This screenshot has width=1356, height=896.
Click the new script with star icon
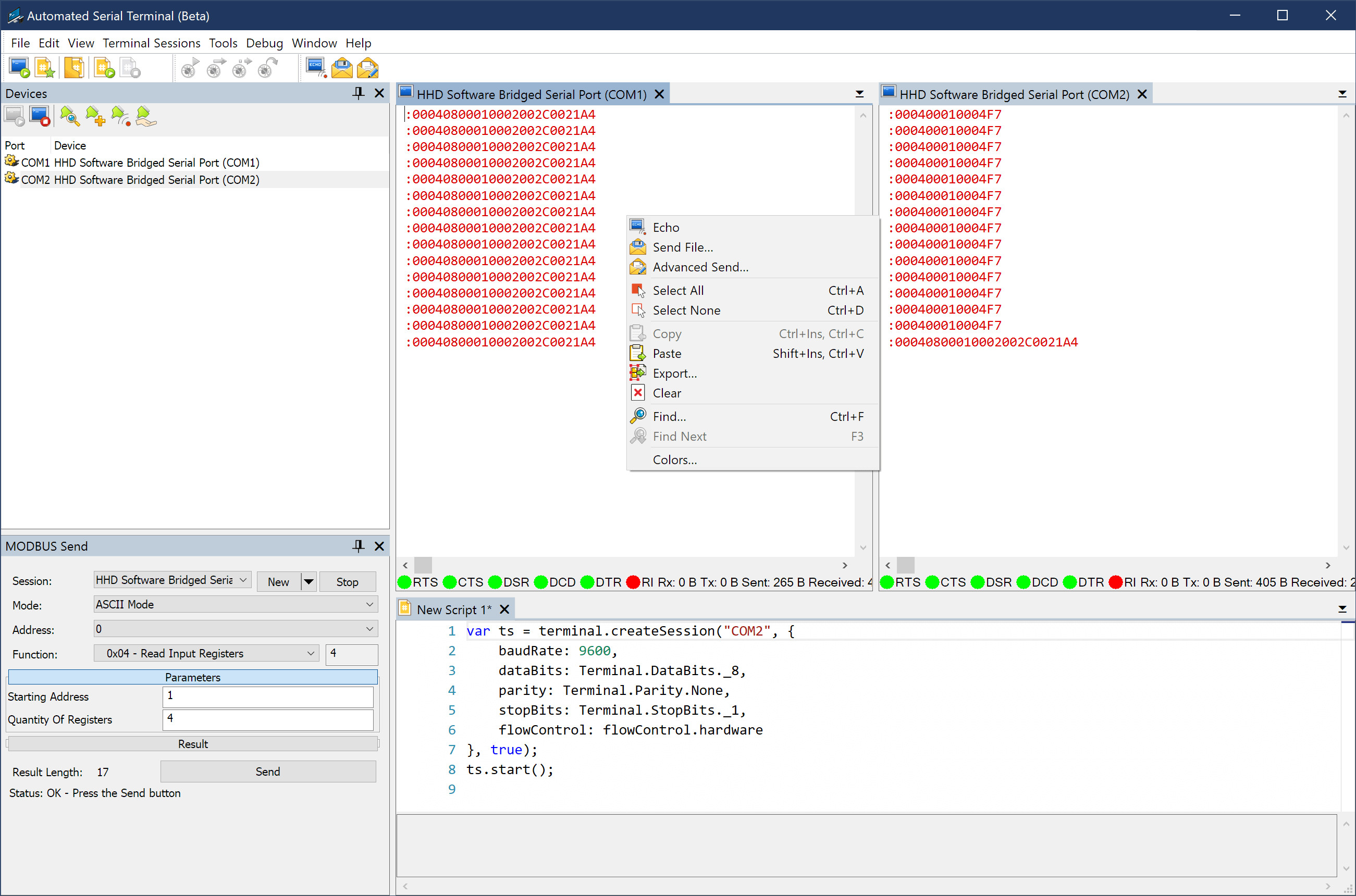pos(45,68)
